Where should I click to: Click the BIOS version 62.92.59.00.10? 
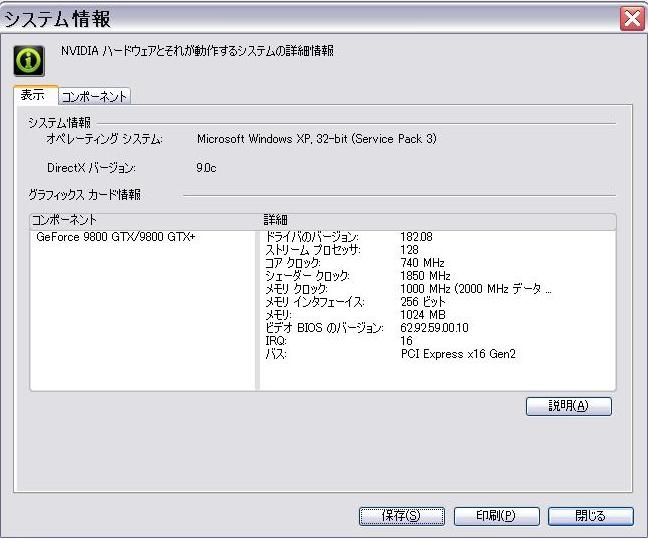(x=434, y=328)
